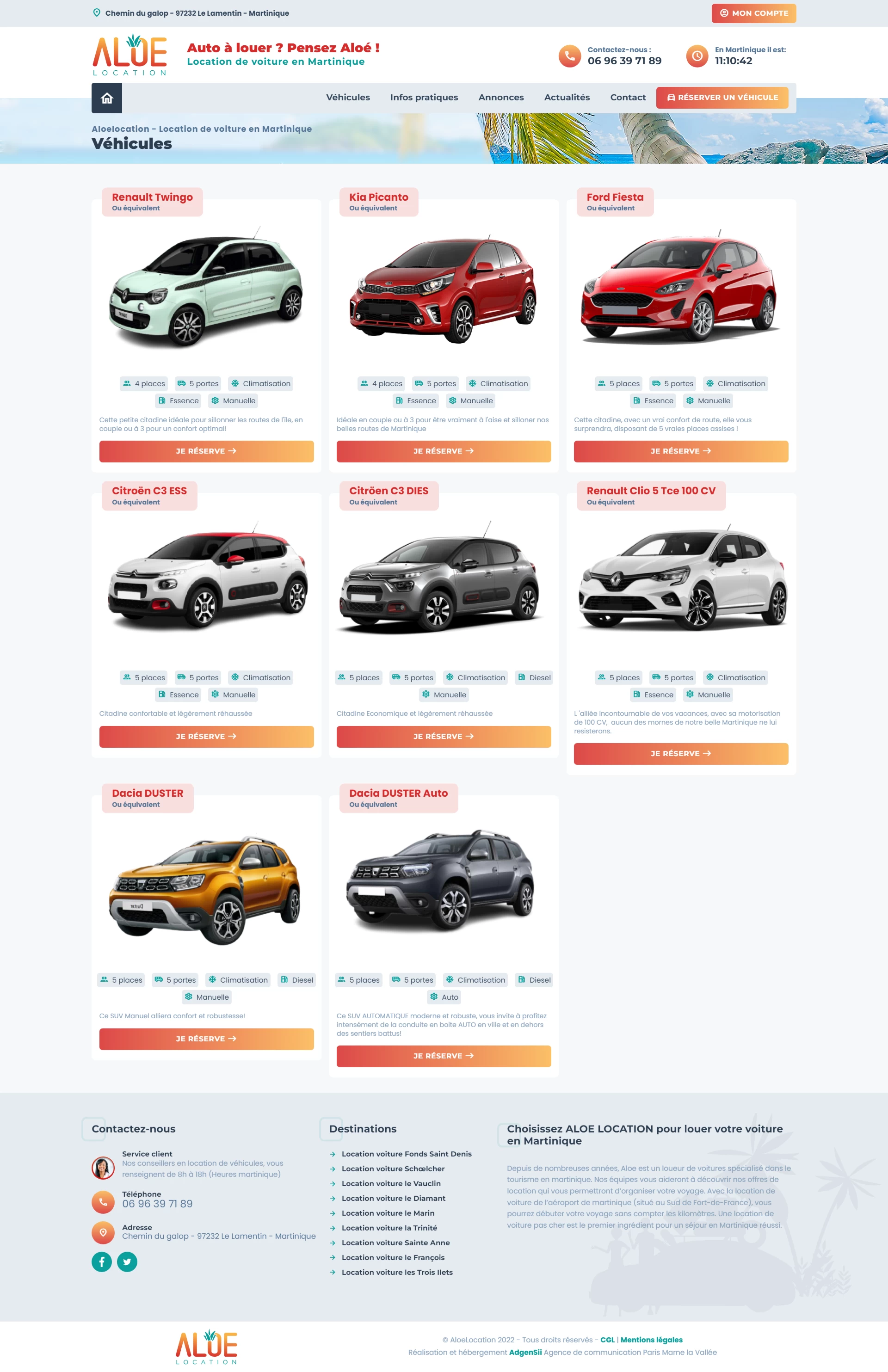Click the Mon Compte button
Screen dimensions: 888x1372
[754, 13]
